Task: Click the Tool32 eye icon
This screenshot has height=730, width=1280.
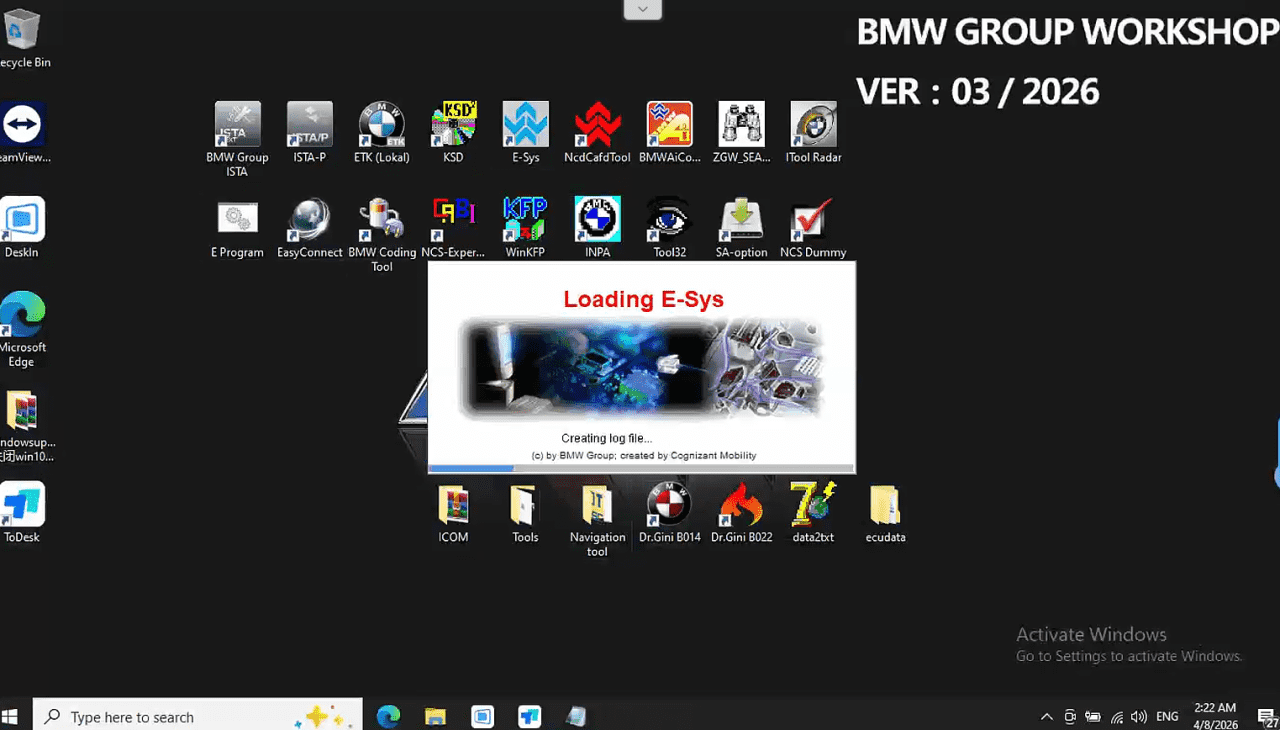Action: [x=669, y=221]
